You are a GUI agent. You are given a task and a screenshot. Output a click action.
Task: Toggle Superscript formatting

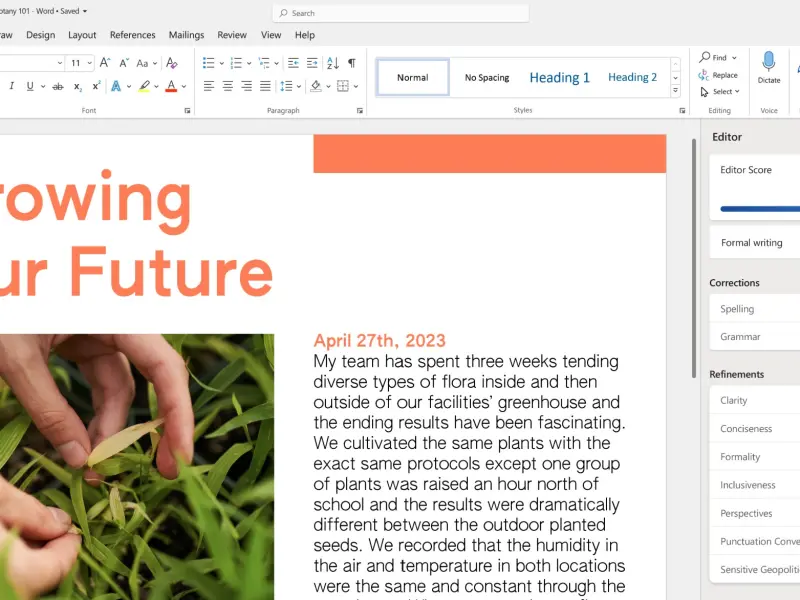(96, 86)
